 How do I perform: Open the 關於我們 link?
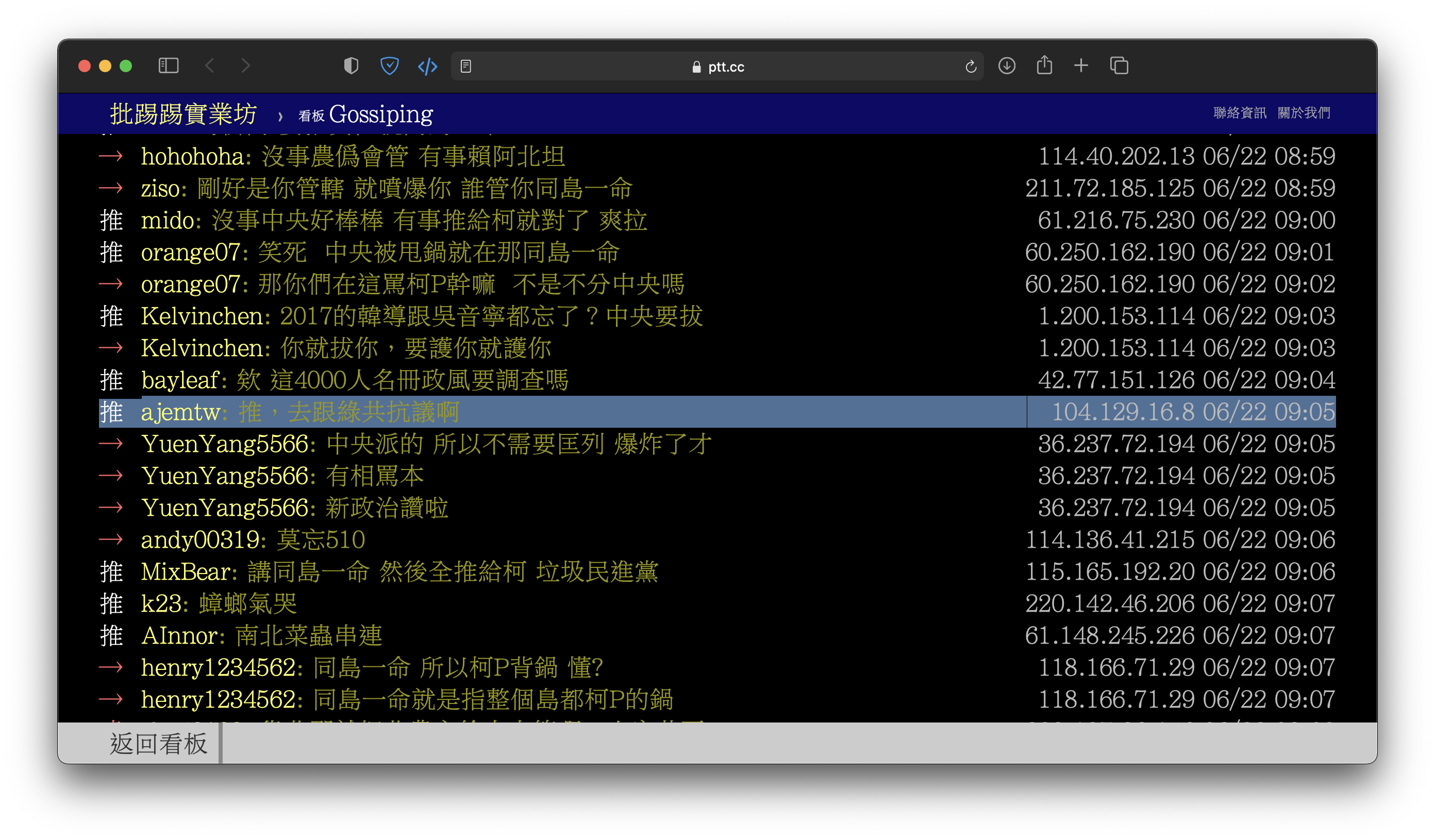click(1304, 113)
